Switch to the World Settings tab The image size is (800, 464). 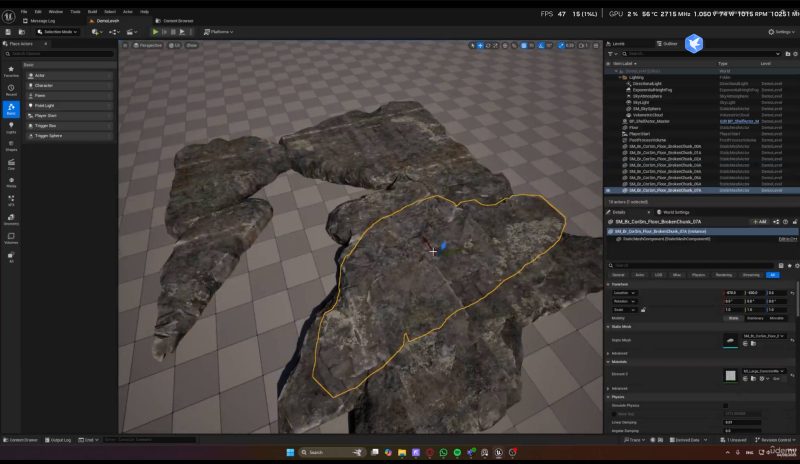point(675,212)
